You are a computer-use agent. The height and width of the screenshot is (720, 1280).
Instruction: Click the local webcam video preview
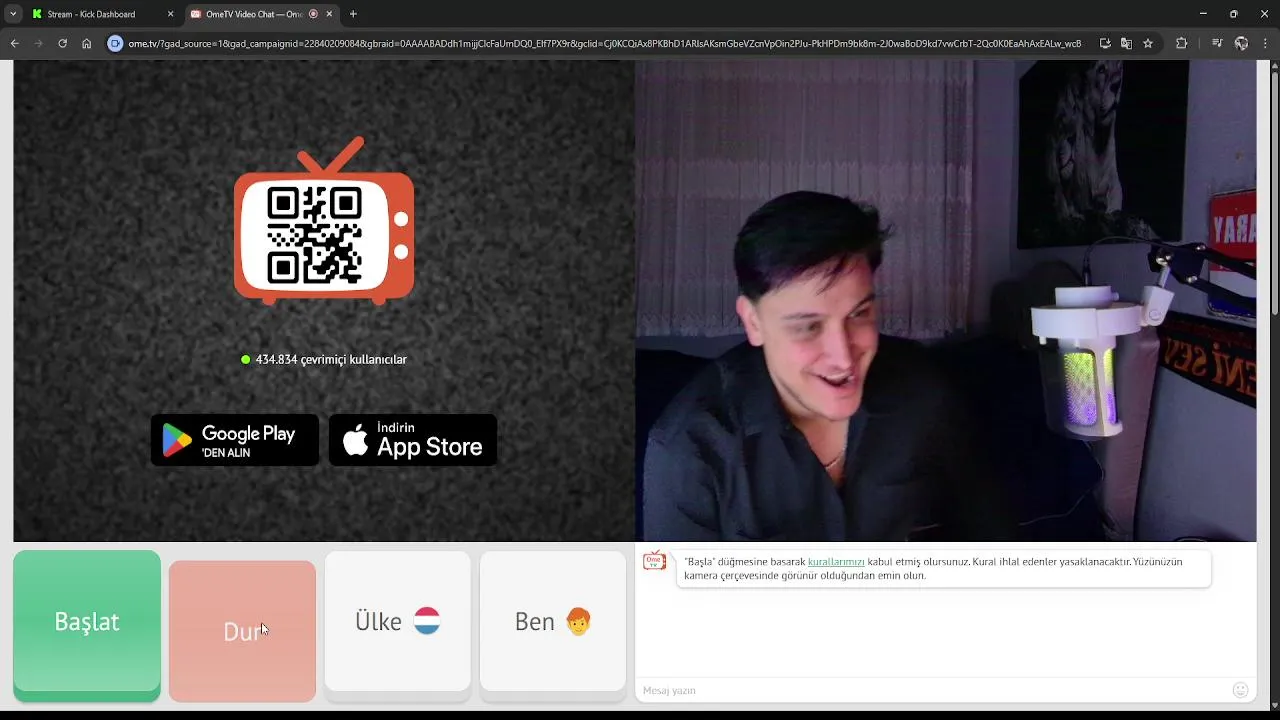946,300
